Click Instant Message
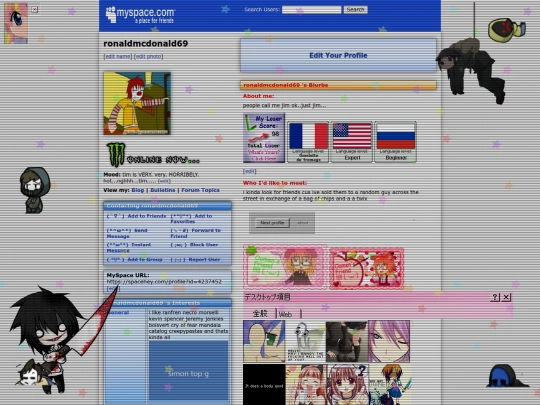The image size is (540, 405). [129, 248]
